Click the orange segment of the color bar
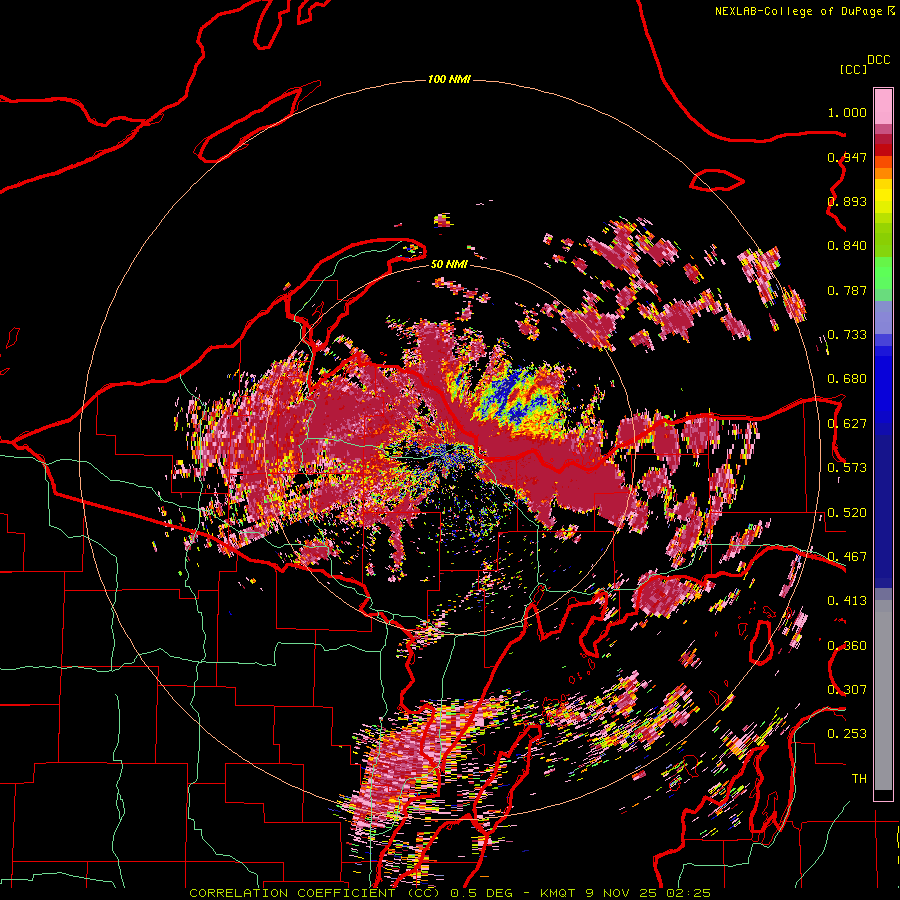900x900 pixels. [883, 168]
